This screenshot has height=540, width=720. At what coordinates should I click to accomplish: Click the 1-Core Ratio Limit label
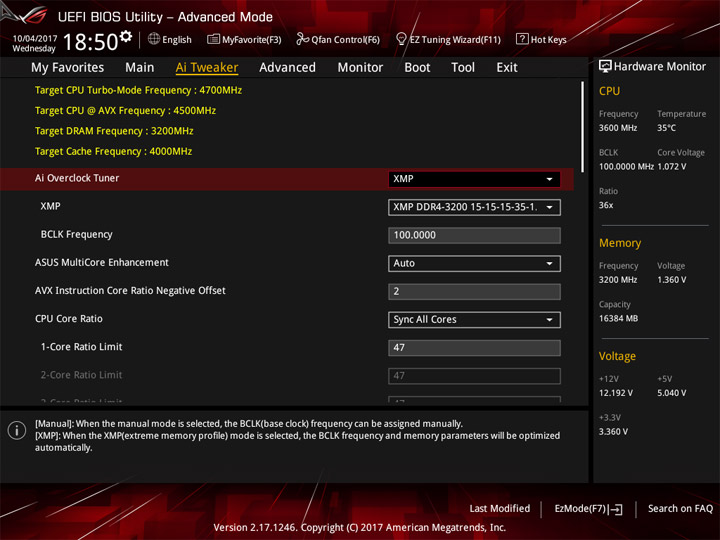coord(81,347)
